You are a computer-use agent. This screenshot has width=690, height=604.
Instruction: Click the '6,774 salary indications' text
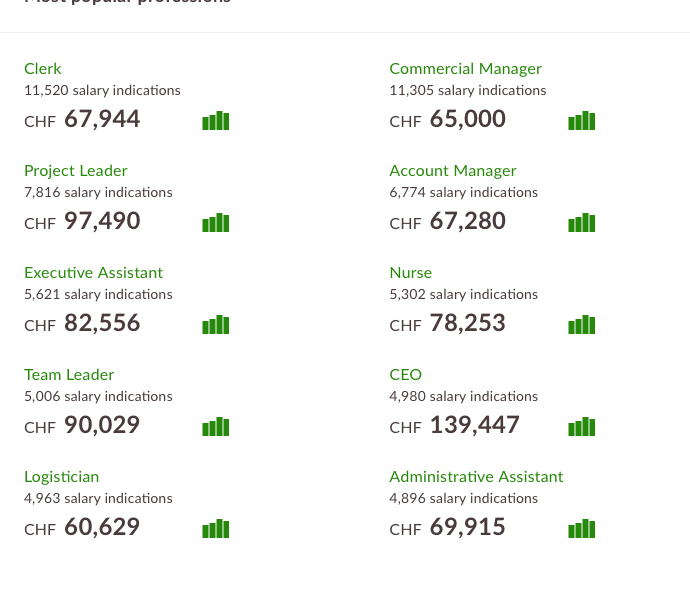tap(463, 193)
